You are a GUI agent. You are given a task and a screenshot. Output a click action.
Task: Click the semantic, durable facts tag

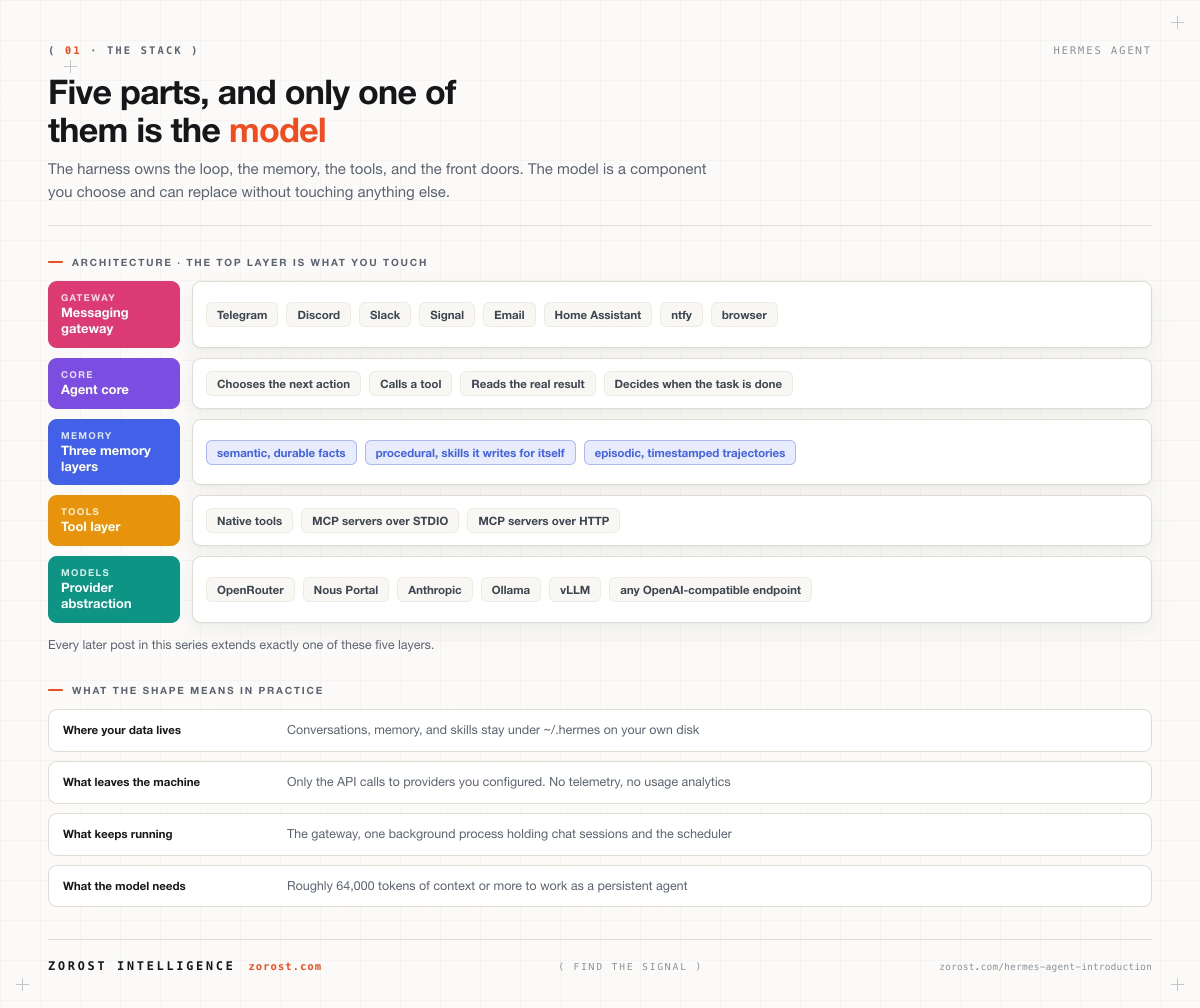pos(281,452)
